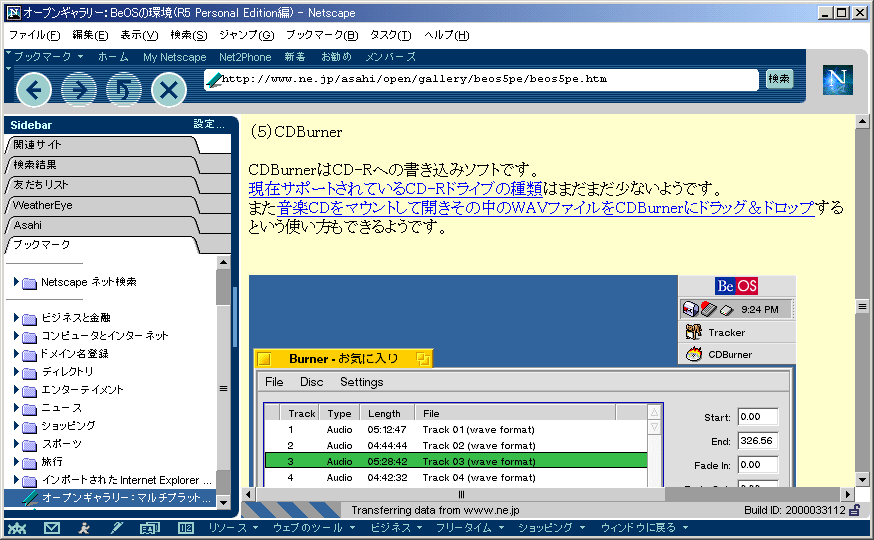Expand the 旅行 folder arrow
The image size is (874, 540).
[x=16, y=461]
